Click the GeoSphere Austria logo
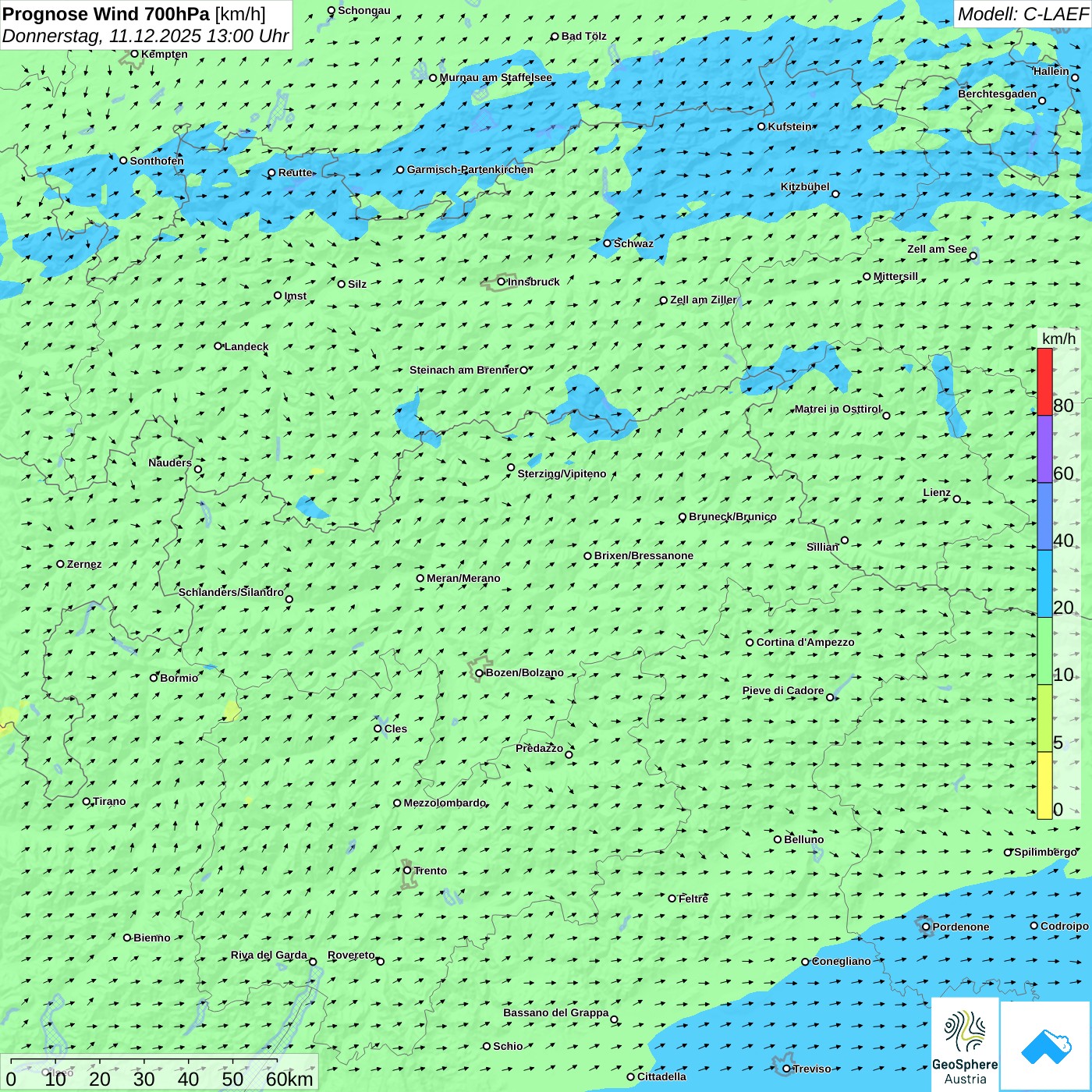This screenshot has width=1092, height=1092. (965, 1045)
